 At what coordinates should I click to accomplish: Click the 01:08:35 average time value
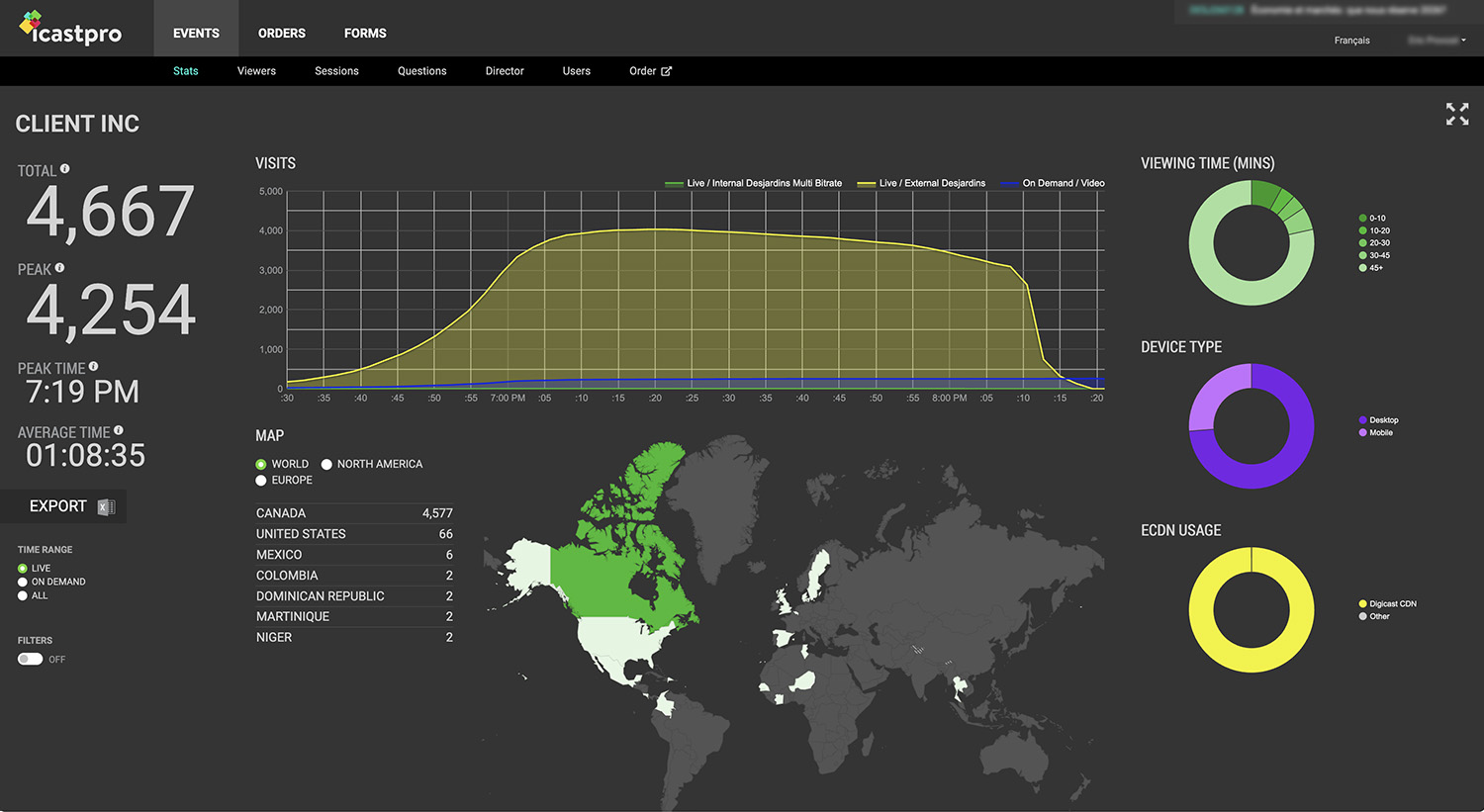[x=85, y=455]
